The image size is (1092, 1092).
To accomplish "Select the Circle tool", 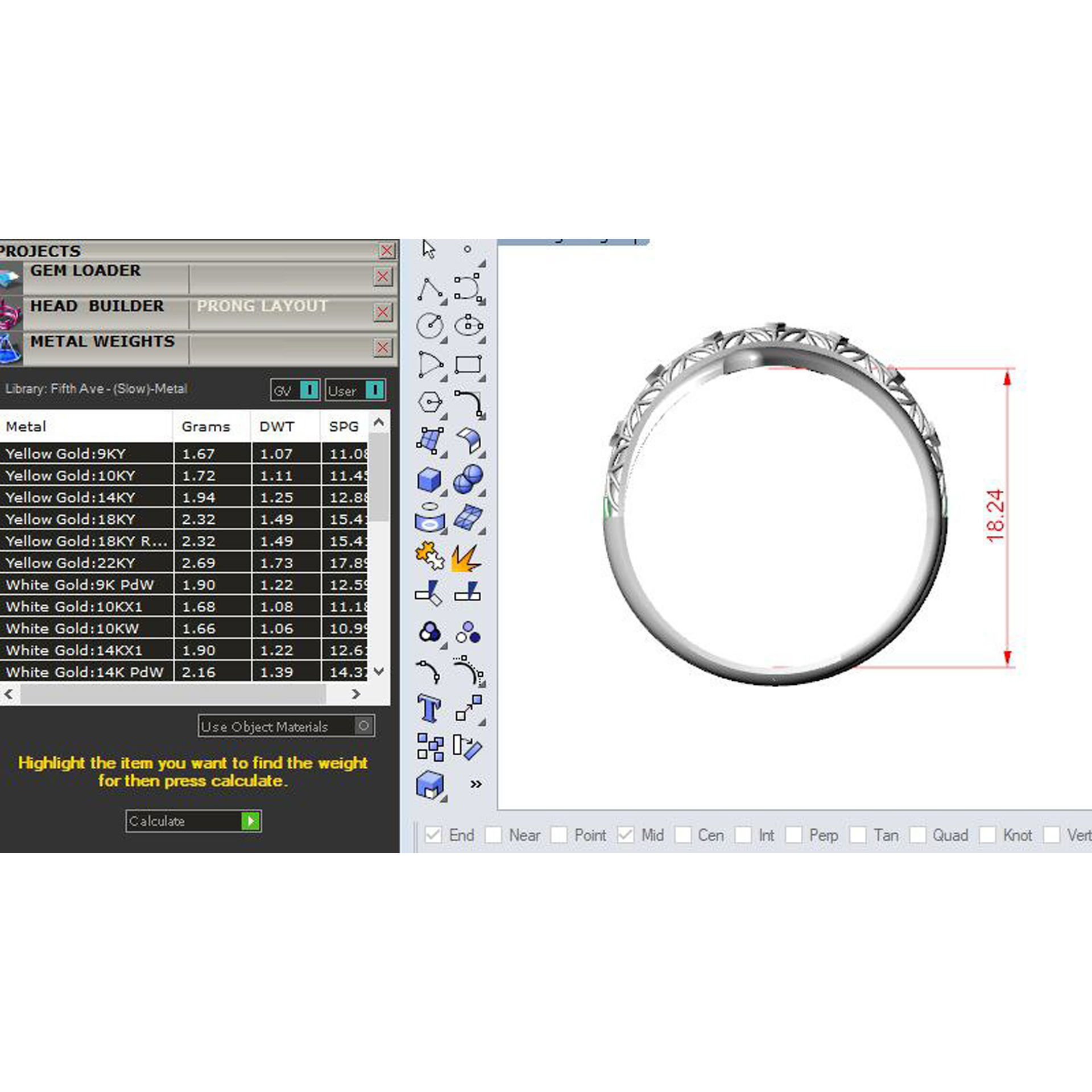I will tap(430, 326).
